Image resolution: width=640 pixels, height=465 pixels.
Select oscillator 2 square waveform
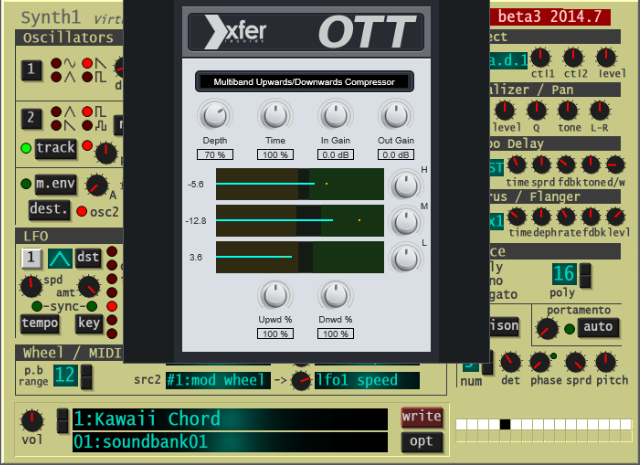click(x=87, y=112)
